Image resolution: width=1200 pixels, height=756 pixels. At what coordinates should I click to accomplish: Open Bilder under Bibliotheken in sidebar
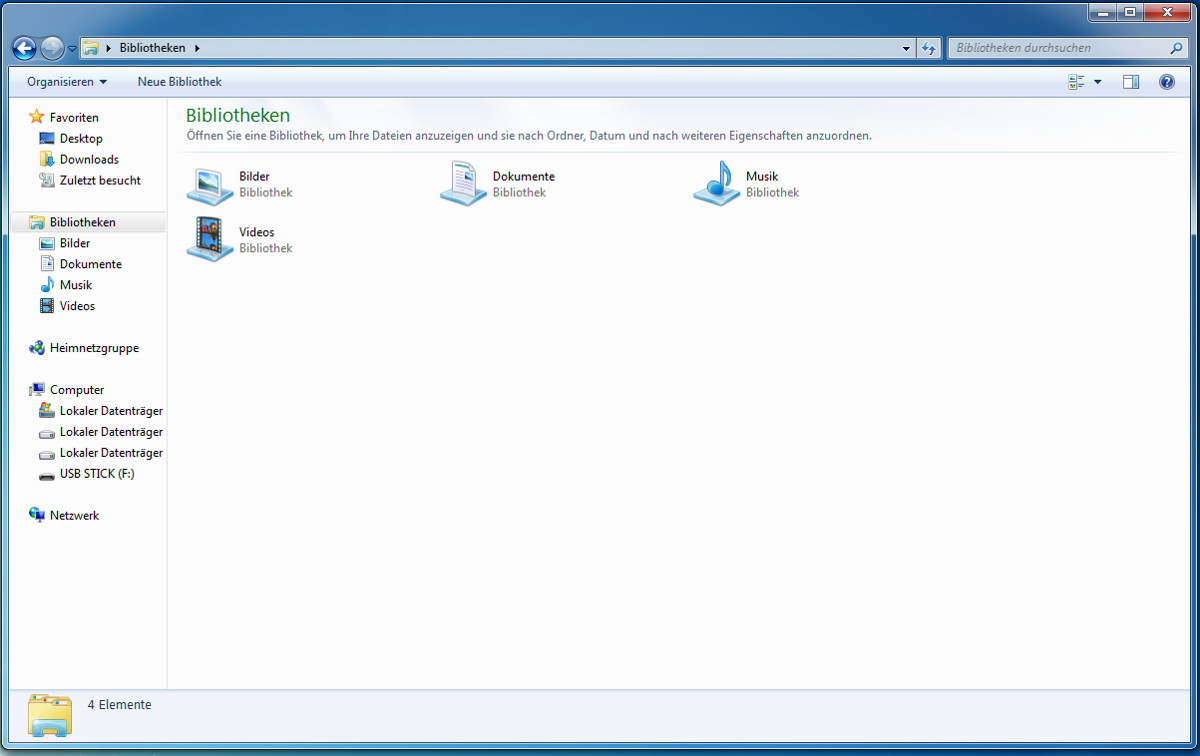click(75, 244)
